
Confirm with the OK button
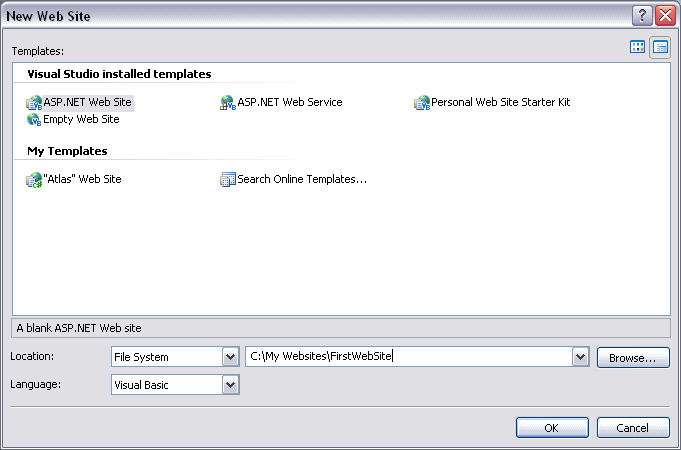[552, 428]
